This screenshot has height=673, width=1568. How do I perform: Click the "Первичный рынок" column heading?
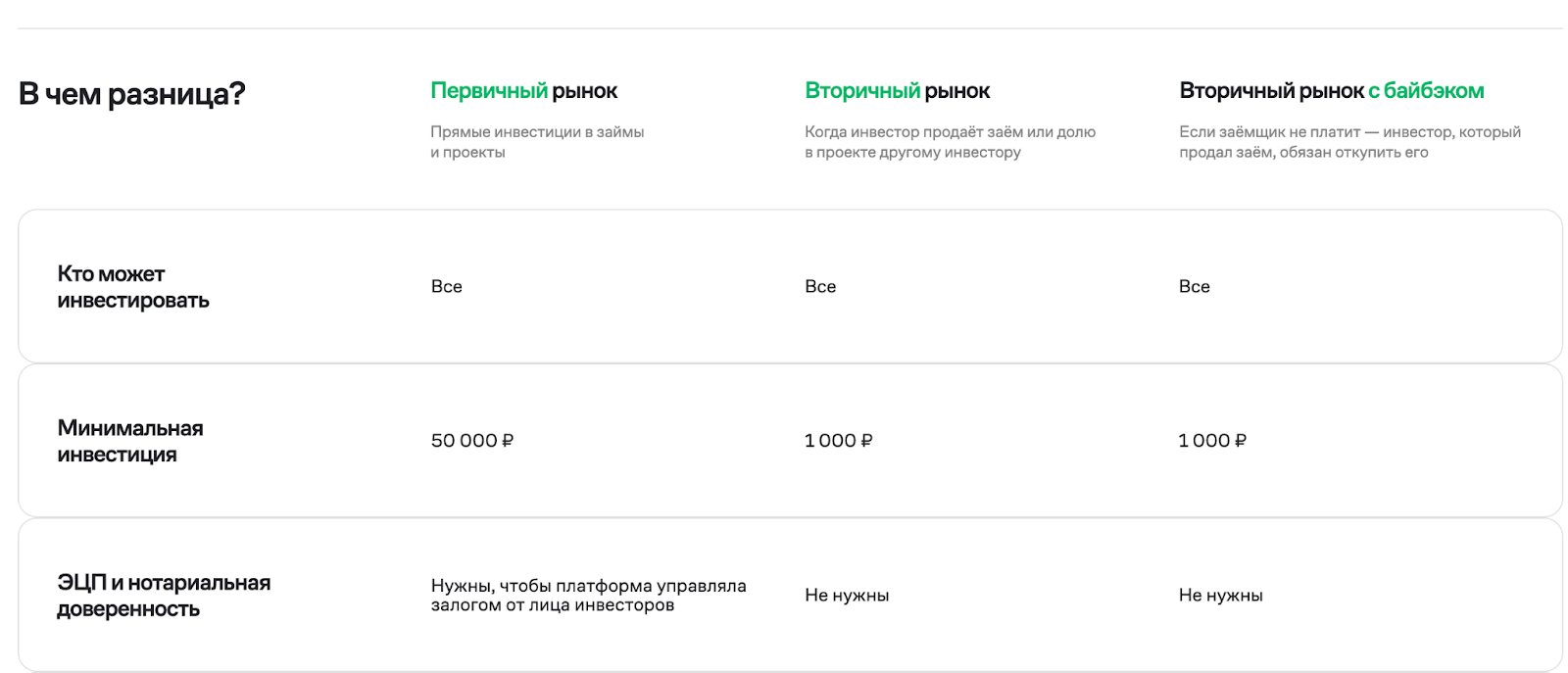coord(523,91)
